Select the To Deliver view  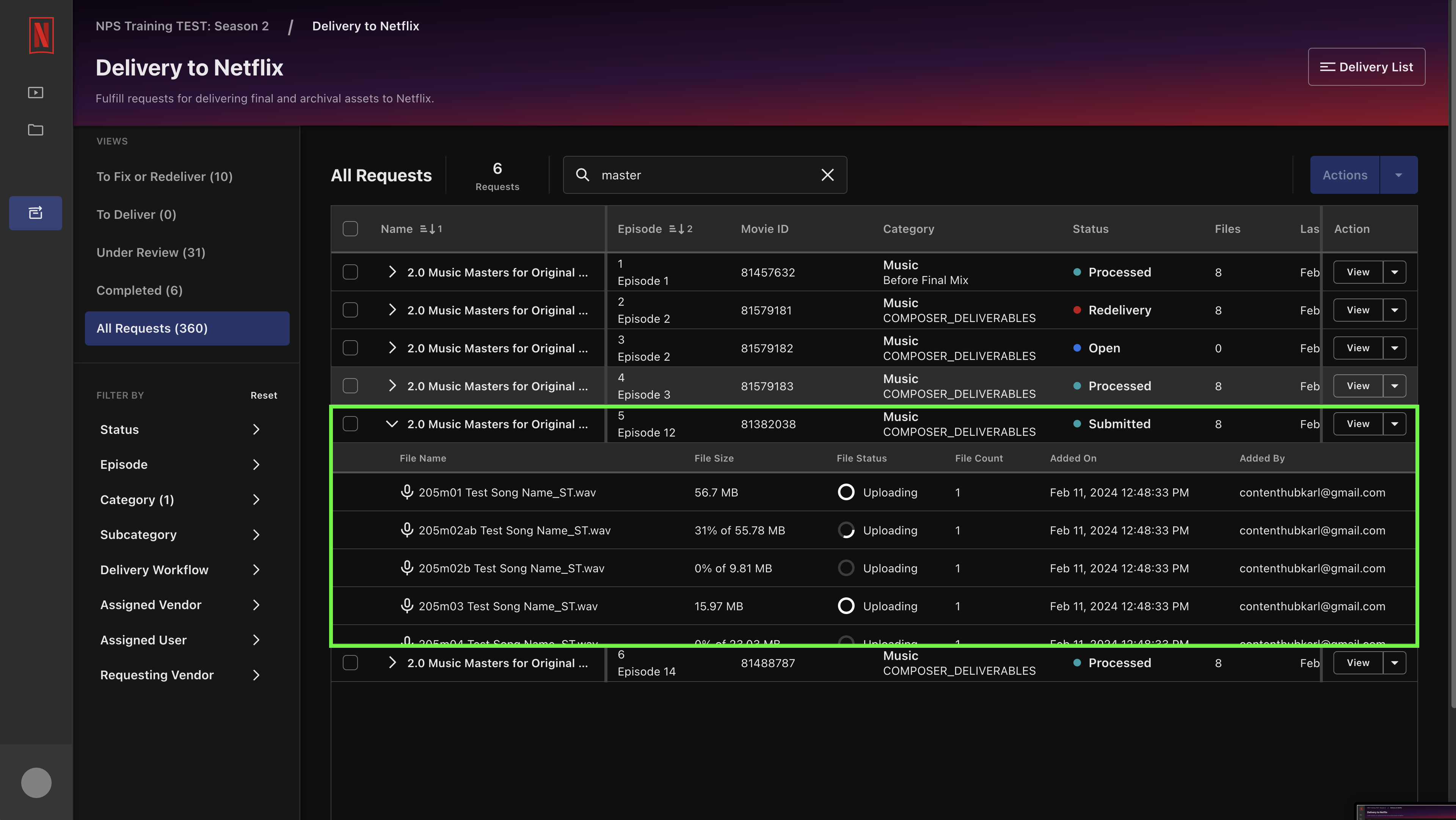[136, 214]
